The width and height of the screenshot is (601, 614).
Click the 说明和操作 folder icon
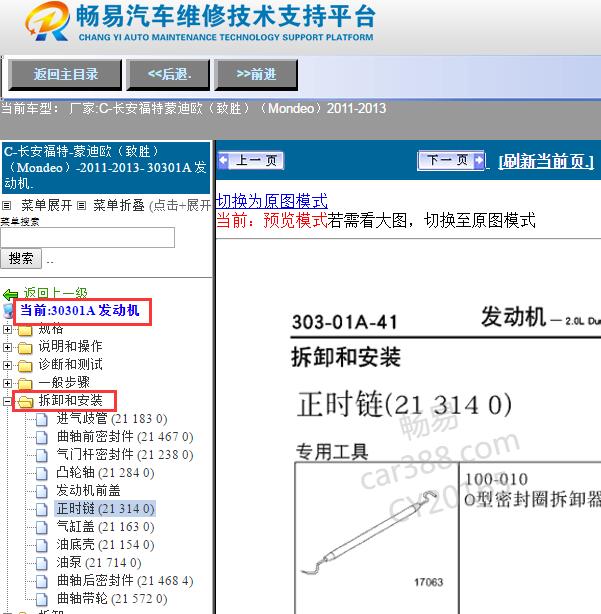click(25, 347)
